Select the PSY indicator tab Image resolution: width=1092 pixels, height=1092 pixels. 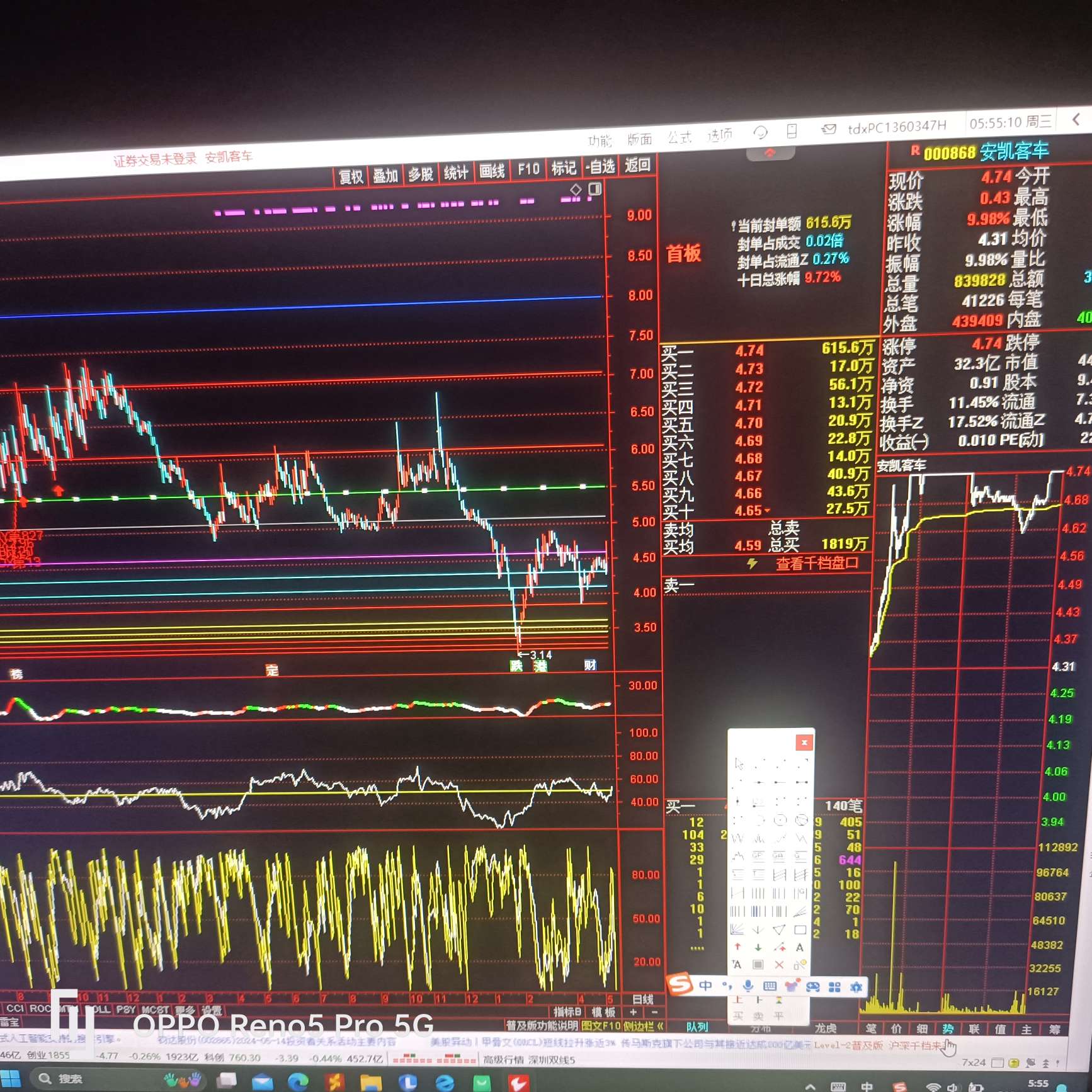pos(125,1010)
